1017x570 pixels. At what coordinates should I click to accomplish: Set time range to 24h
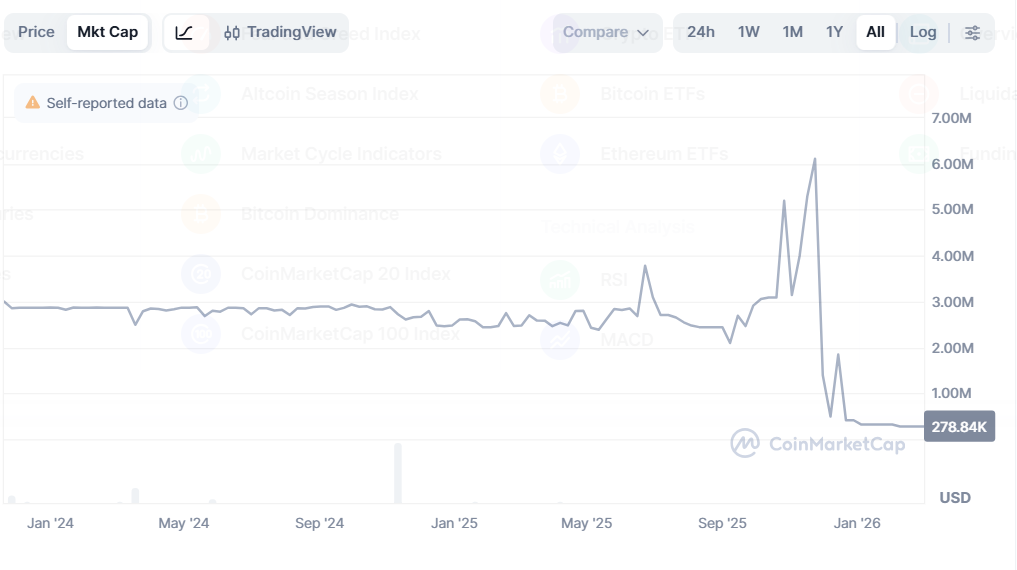(x=701, y=32)
